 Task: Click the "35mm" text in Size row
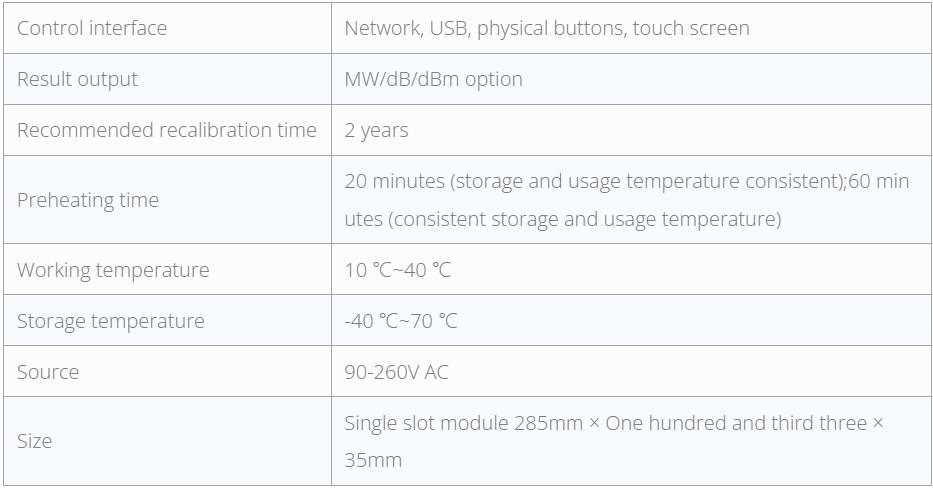372,460
